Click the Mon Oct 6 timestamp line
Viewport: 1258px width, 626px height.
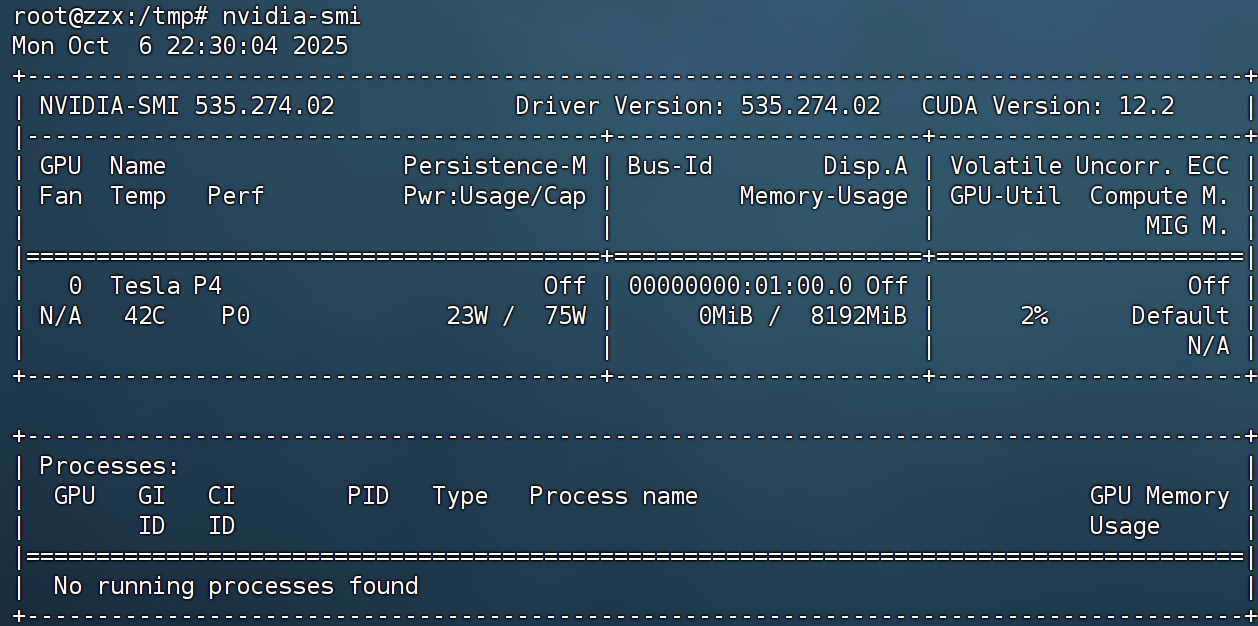tap(180, 46)
